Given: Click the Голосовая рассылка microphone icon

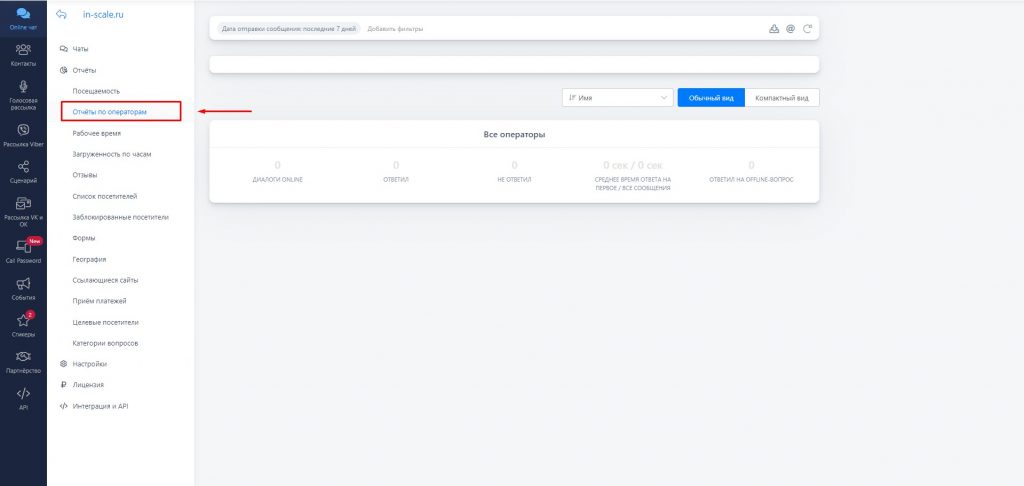Looking at the screenshot, I should pos(23,89).
